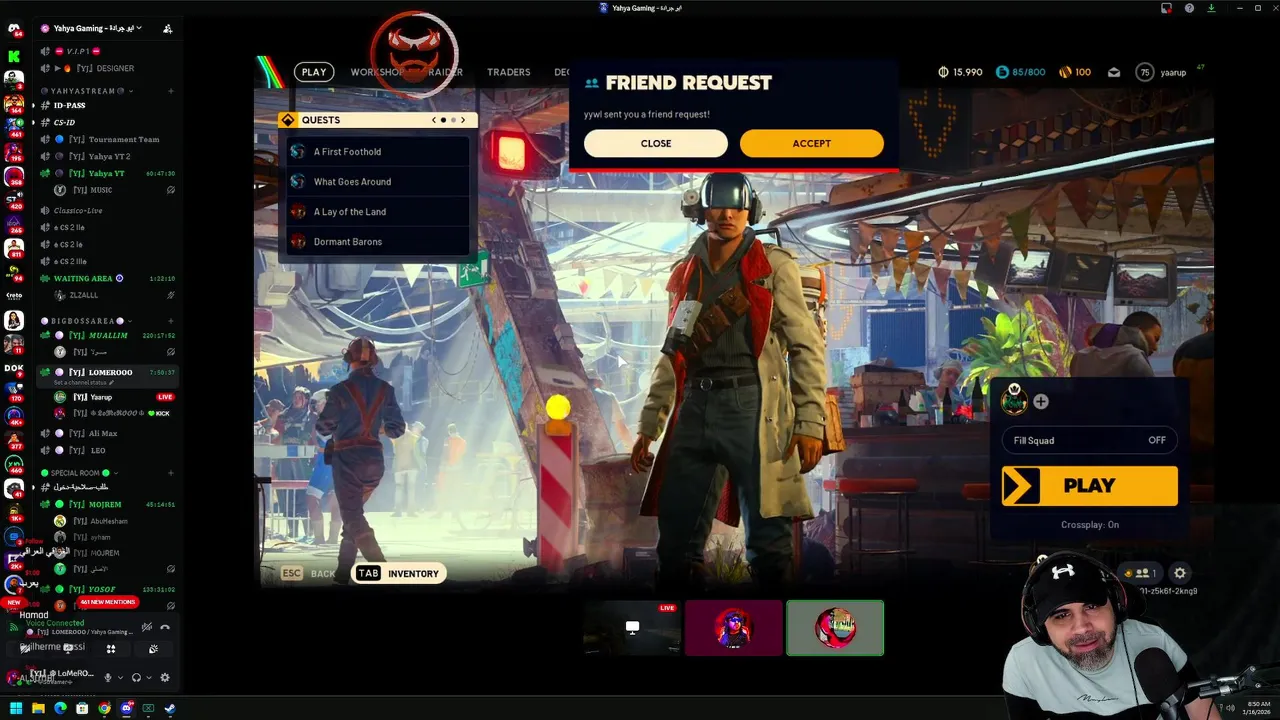Image resolution: width=1280 pixels, height=720 pixels.
Task: Toggle the Fill Squad OFF setting
Action: pos(1090,440)
